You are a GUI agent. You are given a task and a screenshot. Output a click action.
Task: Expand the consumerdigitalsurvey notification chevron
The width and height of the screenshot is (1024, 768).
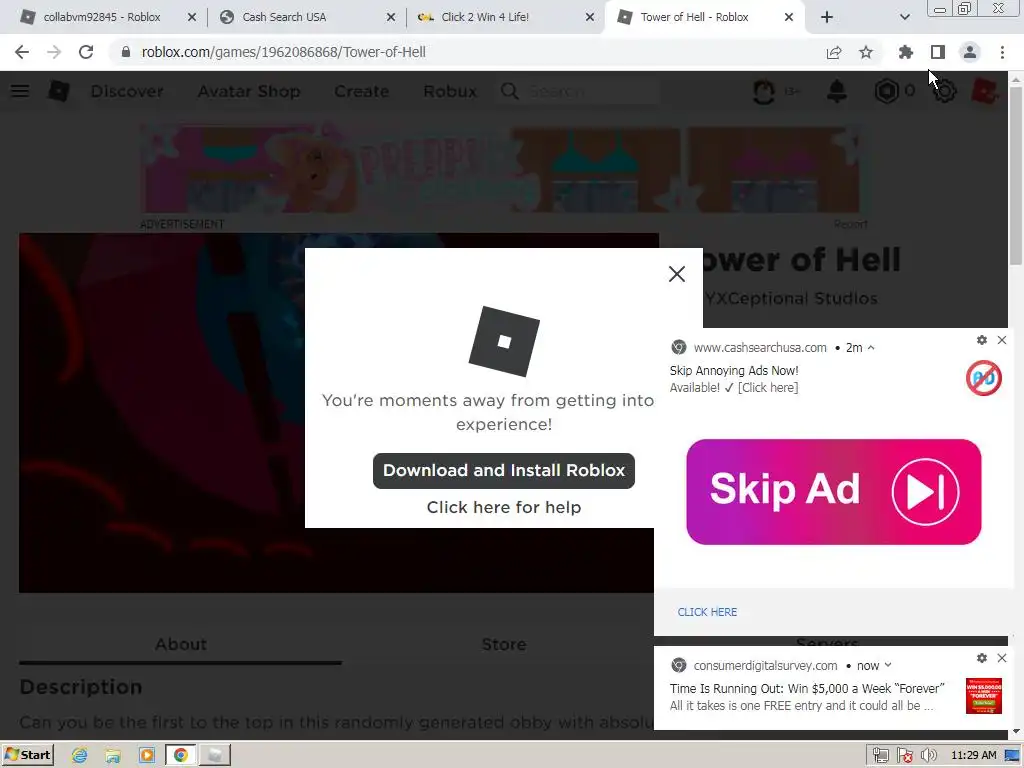[888, 665]
